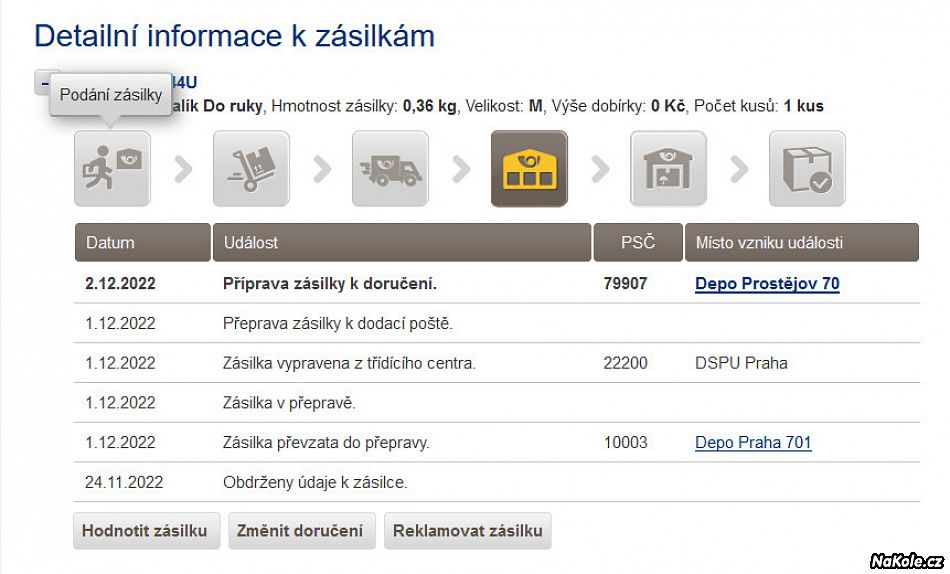Click the delivery truck transport step icon
950x574 pixels.
[x=390, y=169]
